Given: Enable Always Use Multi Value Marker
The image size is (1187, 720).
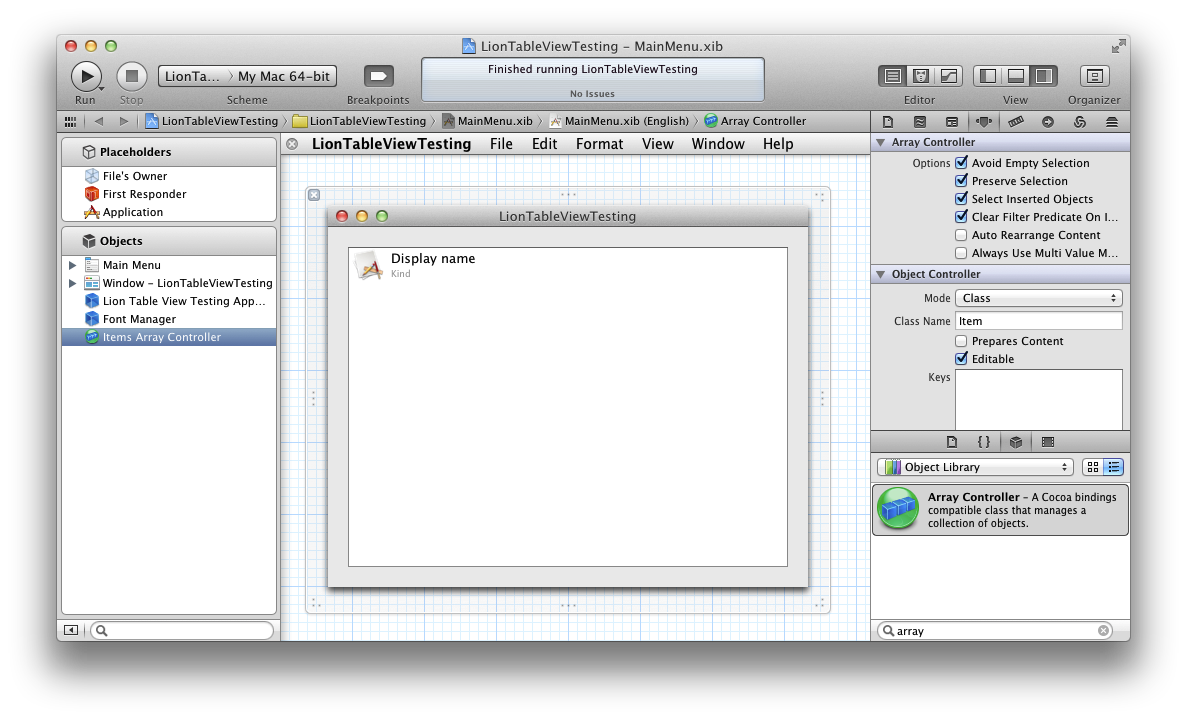Looking at the screenshot, I should click(x=961, y=253).
